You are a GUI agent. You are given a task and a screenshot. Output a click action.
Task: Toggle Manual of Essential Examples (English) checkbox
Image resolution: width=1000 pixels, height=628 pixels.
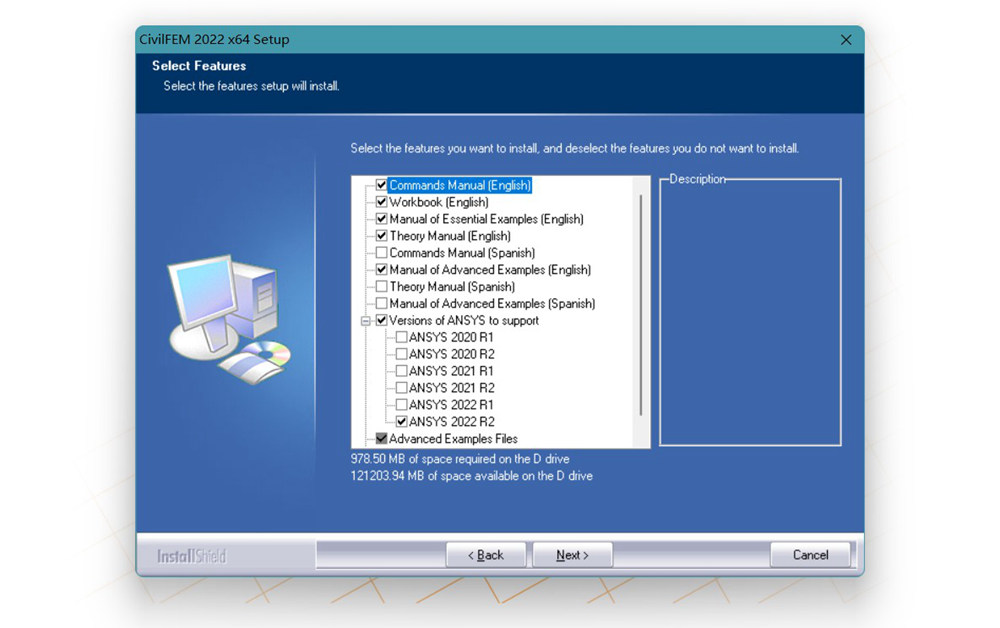pyautogui.click(x=381, y=219)
